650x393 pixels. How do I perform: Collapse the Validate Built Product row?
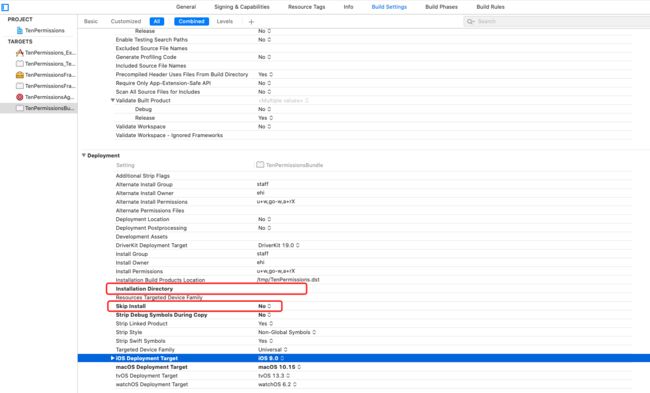pos(112,100)
